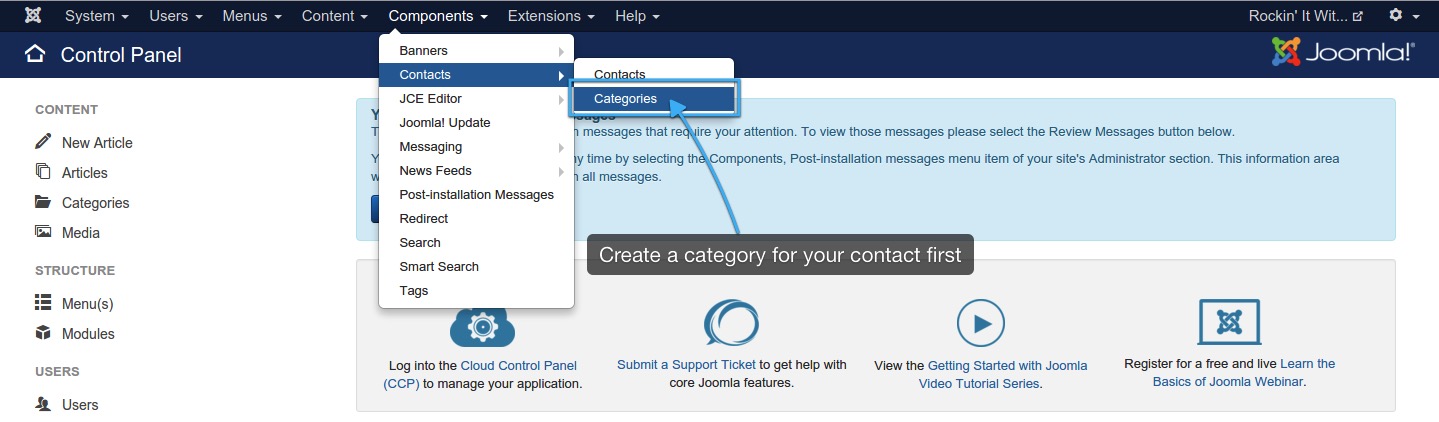The width and height of the screenshot is (1439, 422).
Task: Select the Search menu entry
Action: [x=476, y=243]
